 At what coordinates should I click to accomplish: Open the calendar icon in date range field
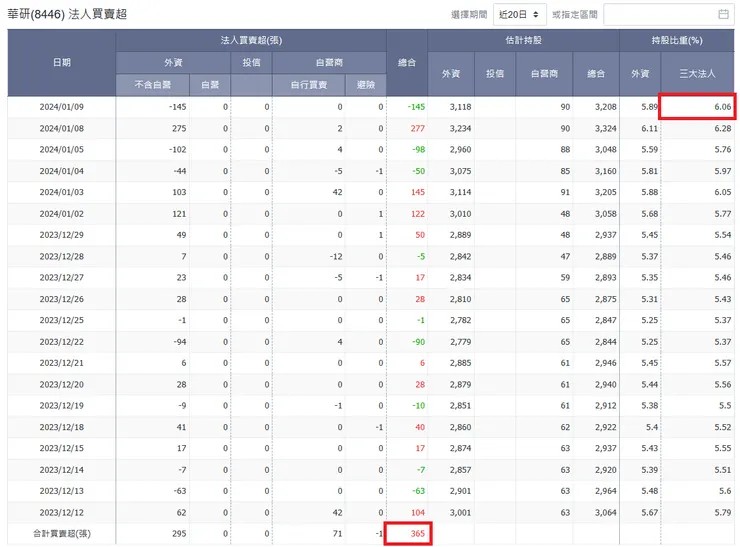(723, 15)
